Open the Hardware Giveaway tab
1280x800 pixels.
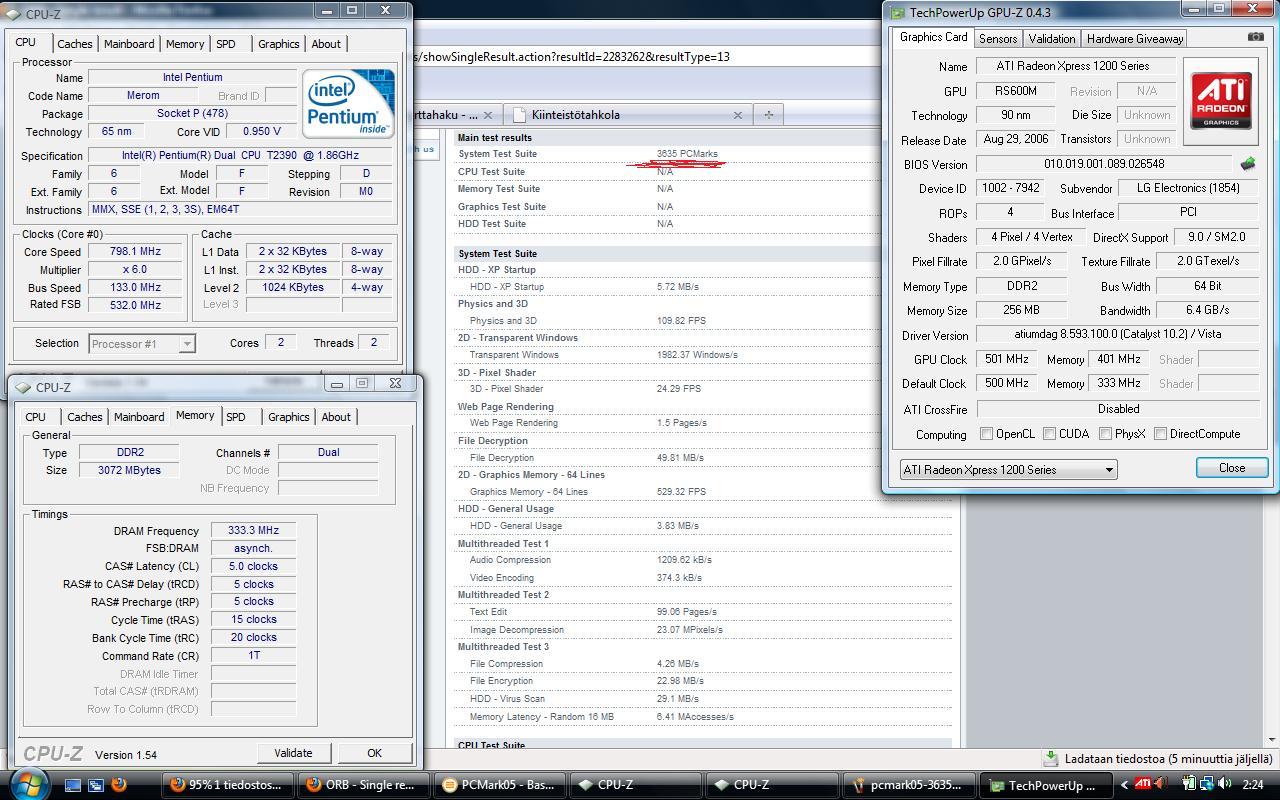(x=1134, y=39)
